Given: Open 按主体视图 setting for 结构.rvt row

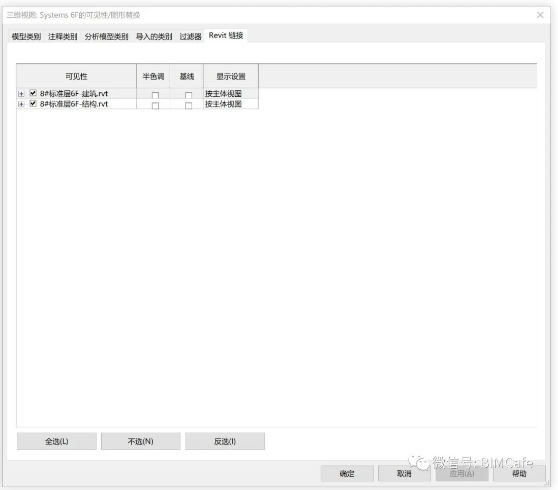Looking at the screenshot, I should click(x=231, y=104).
